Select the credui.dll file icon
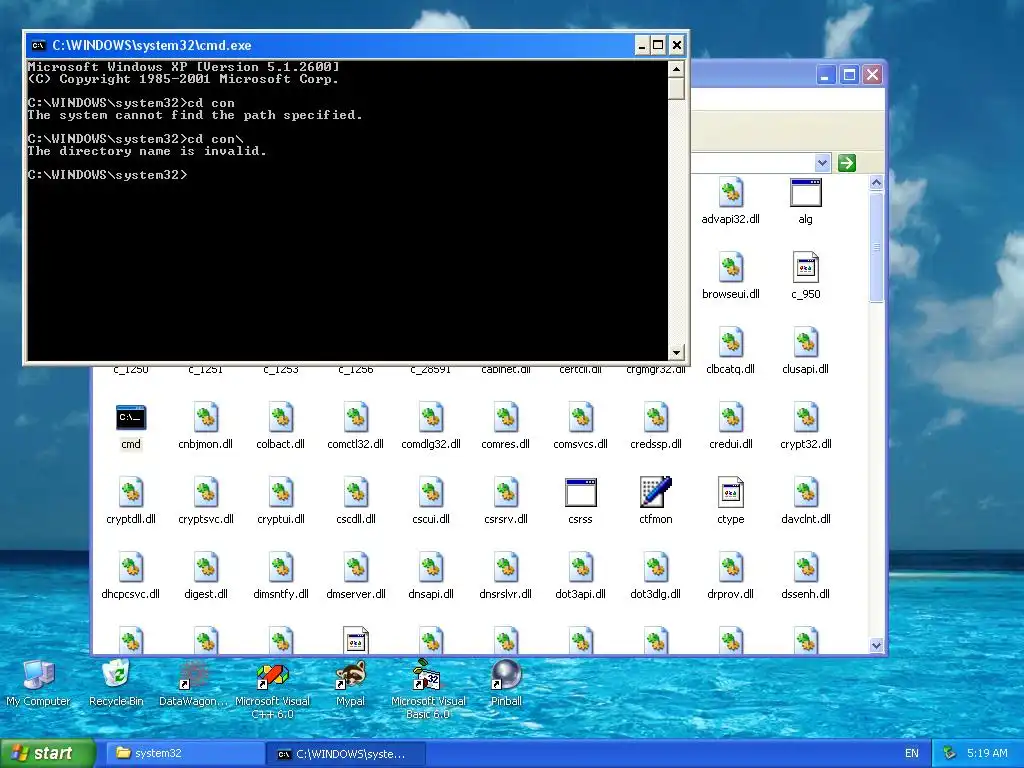This screenshot has height=768, width=1024. pos(730,418)
